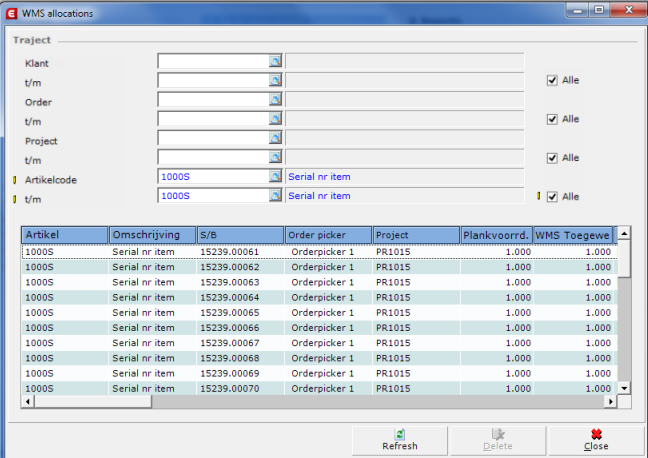
Task: Open lookup icon for Klant field
Action: click(x=275, y=62)
